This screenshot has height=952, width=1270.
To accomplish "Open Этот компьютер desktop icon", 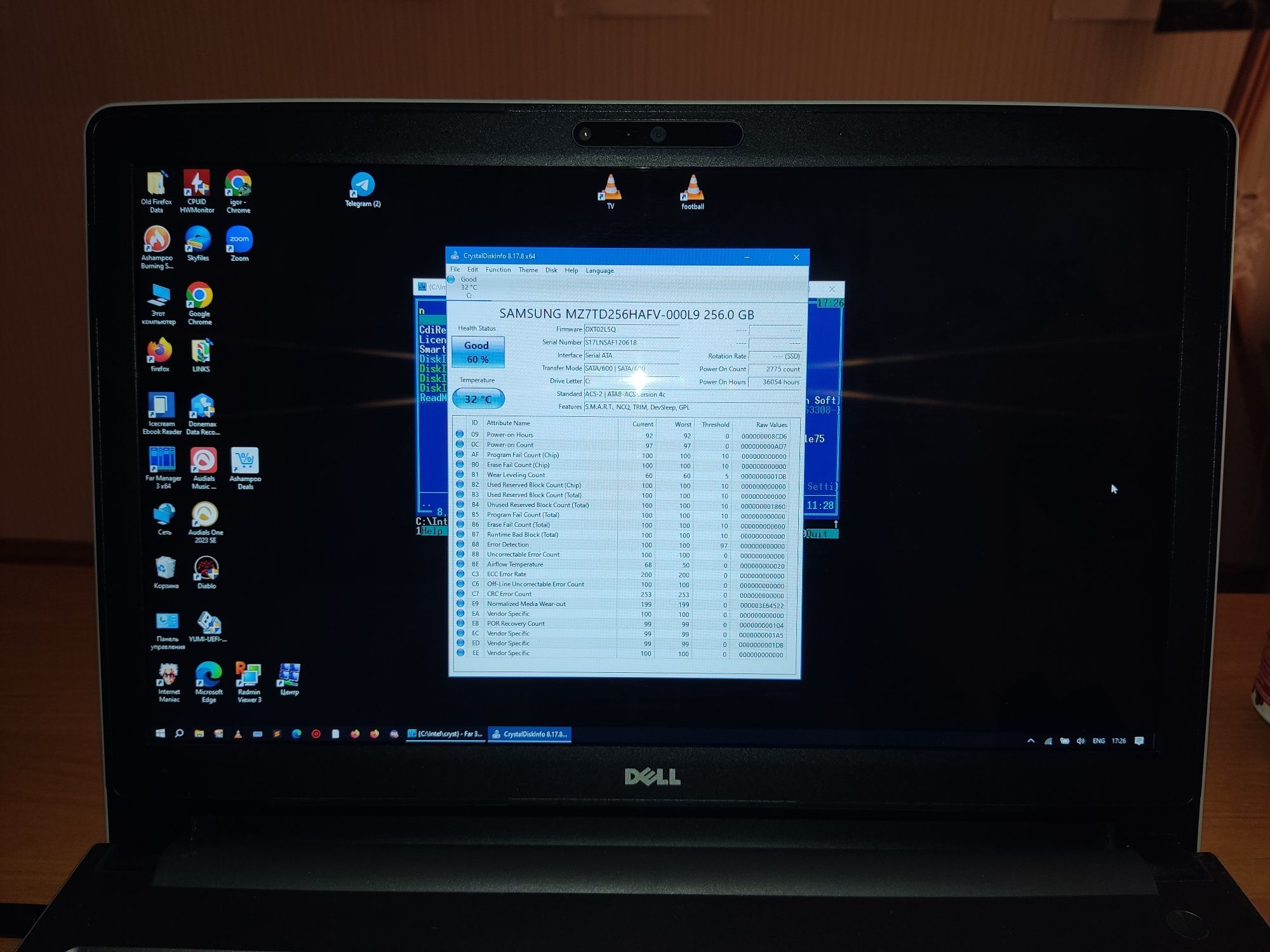I will pos(158,303).
